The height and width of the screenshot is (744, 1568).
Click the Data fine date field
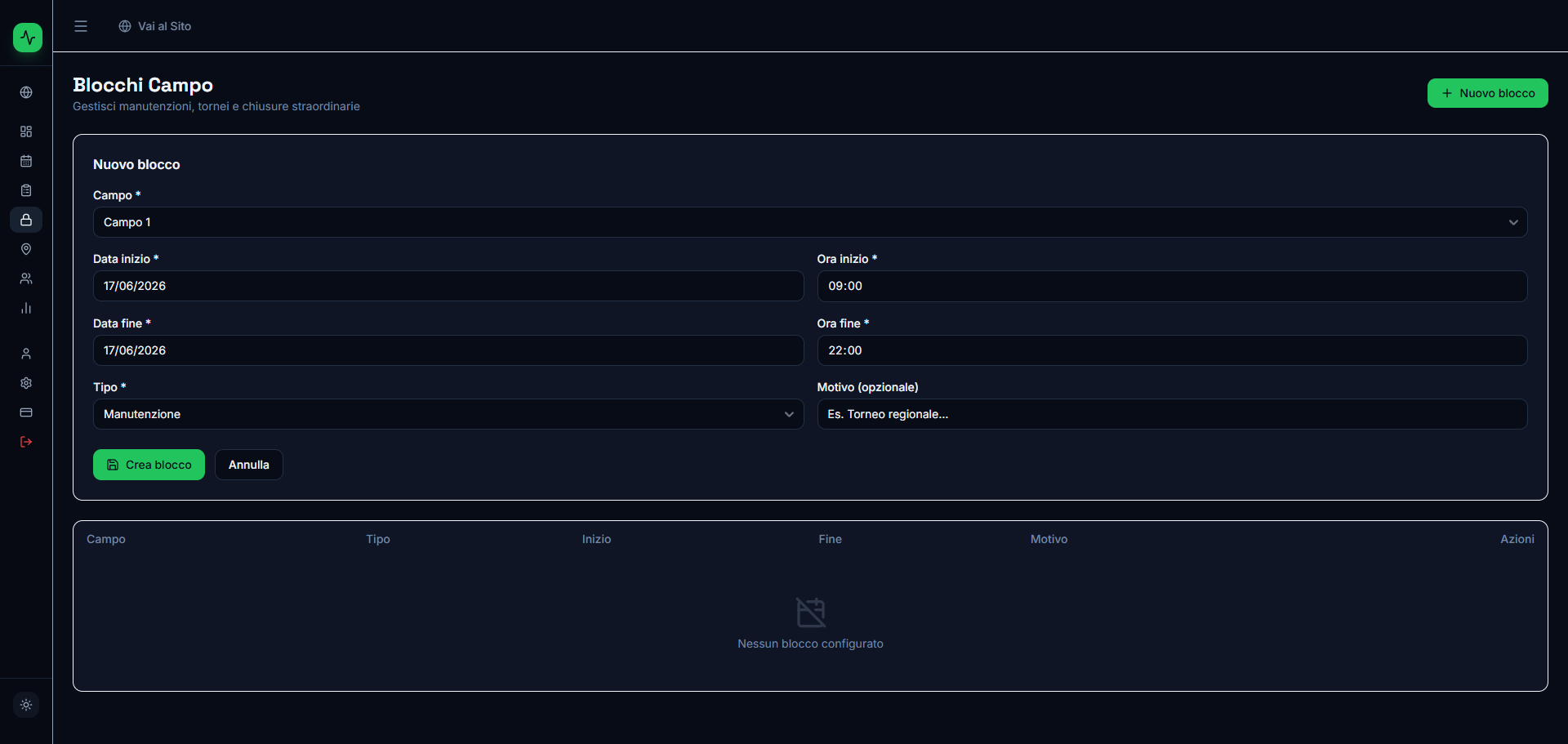pyautogui.click(x=448, y=350)
